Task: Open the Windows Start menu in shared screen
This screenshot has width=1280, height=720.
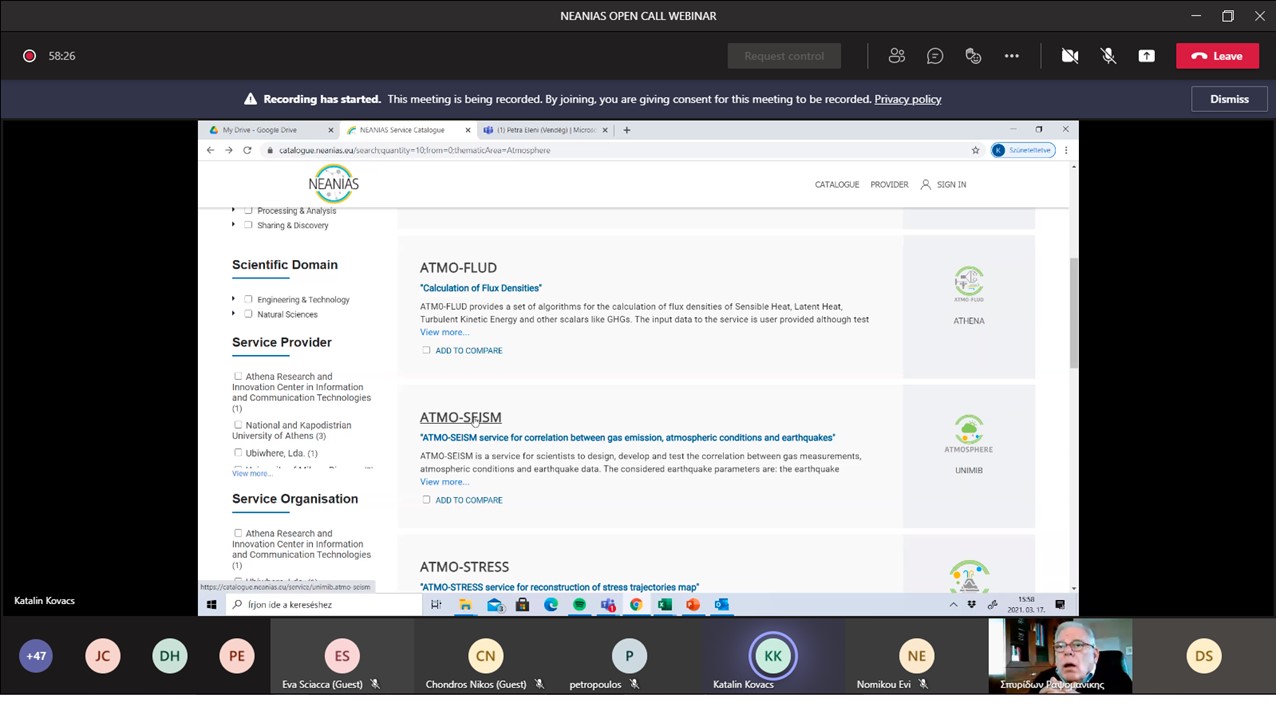Action: [211, 605]
